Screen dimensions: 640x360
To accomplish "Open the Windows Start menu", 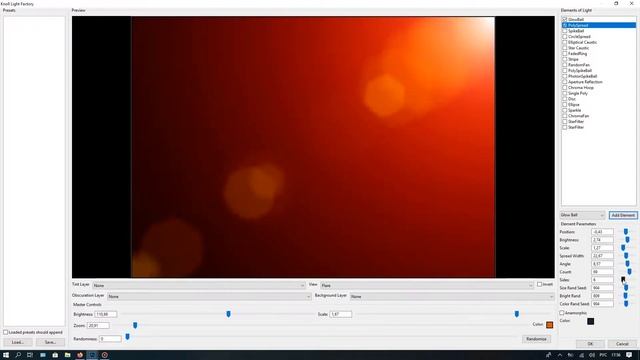I will tap(6, 355).
